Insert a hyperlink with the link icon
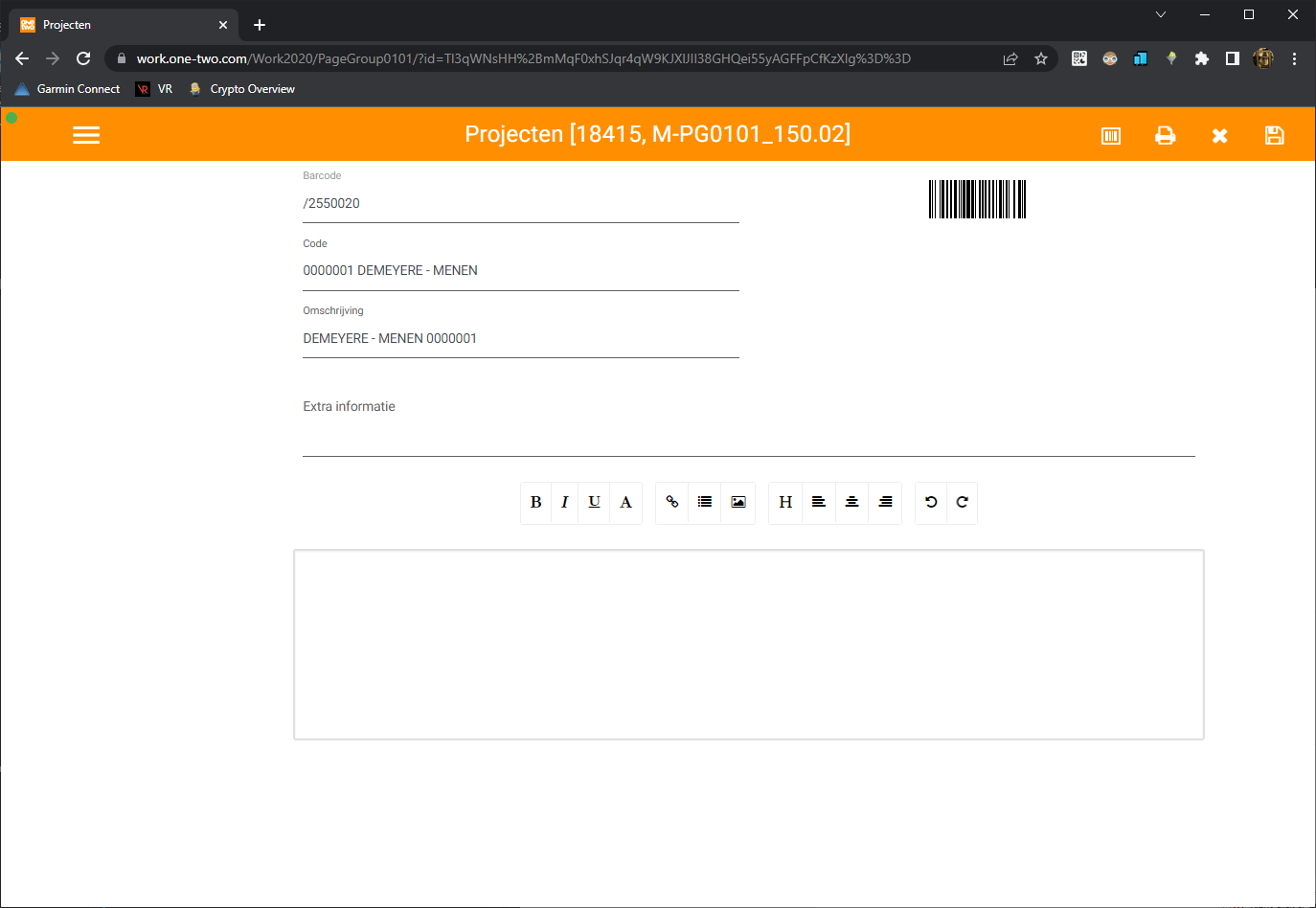1316x908 pixels. coord(672,503)
